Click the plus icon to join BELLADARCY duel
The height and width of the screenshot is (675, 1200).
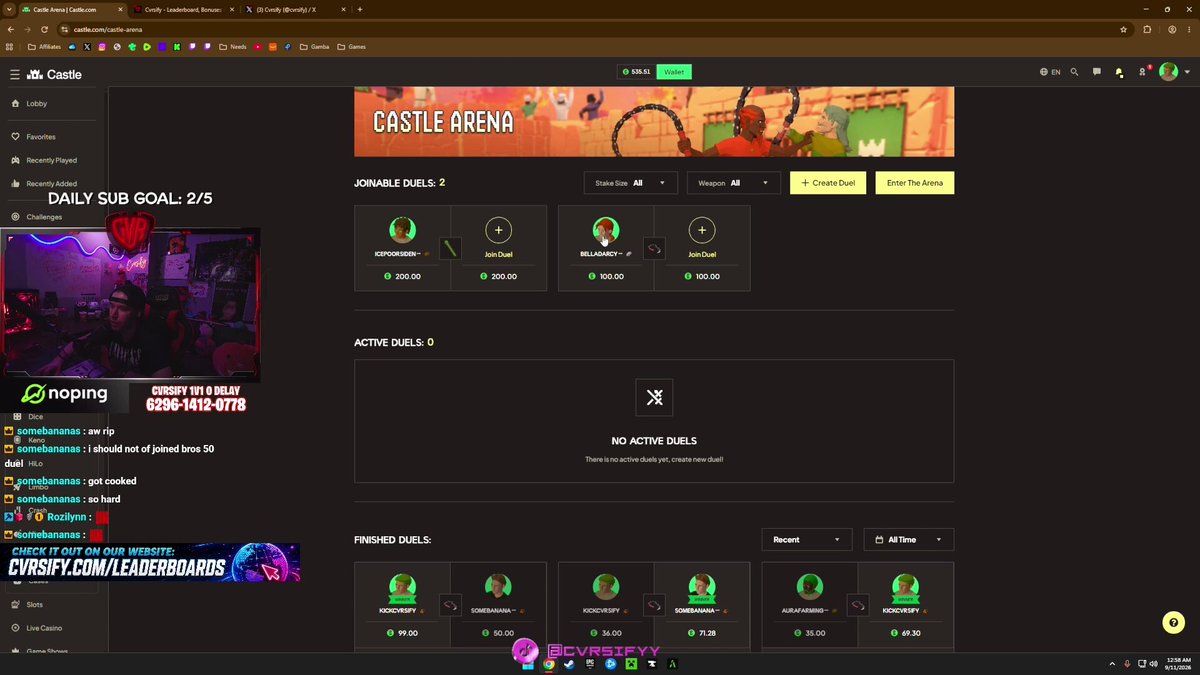coord(702,230)
